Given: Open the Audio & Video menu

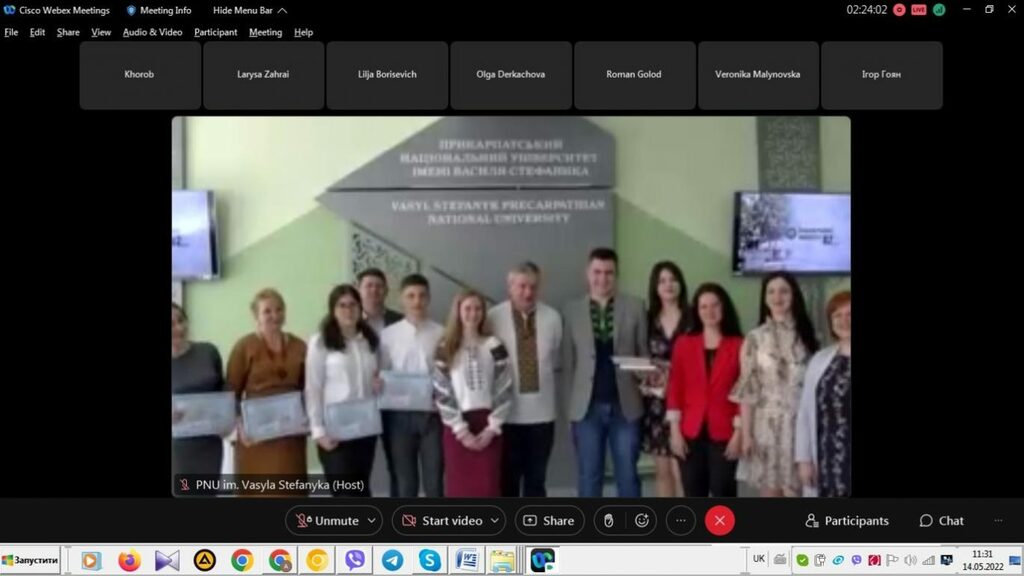Looking at the screenshot, I should coord(152,32).
